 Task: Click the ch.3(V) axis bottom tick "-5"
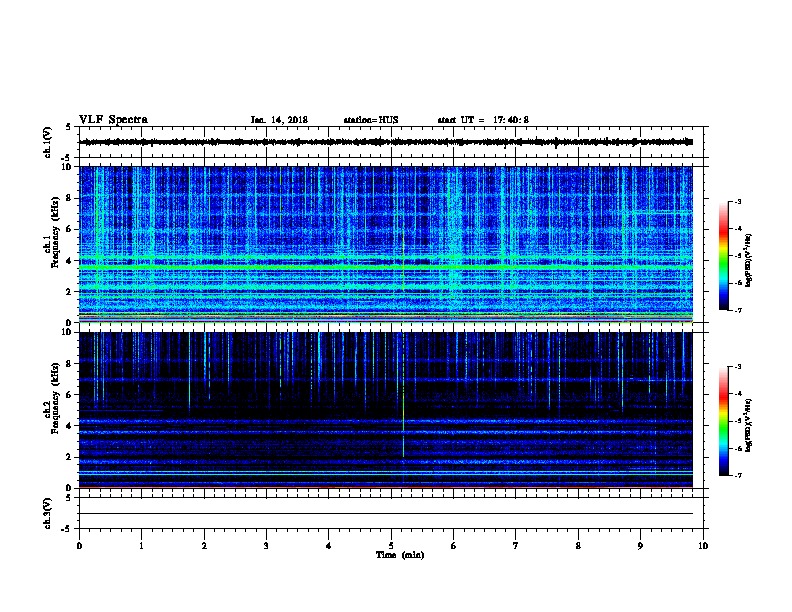click(x=67, y=529)
